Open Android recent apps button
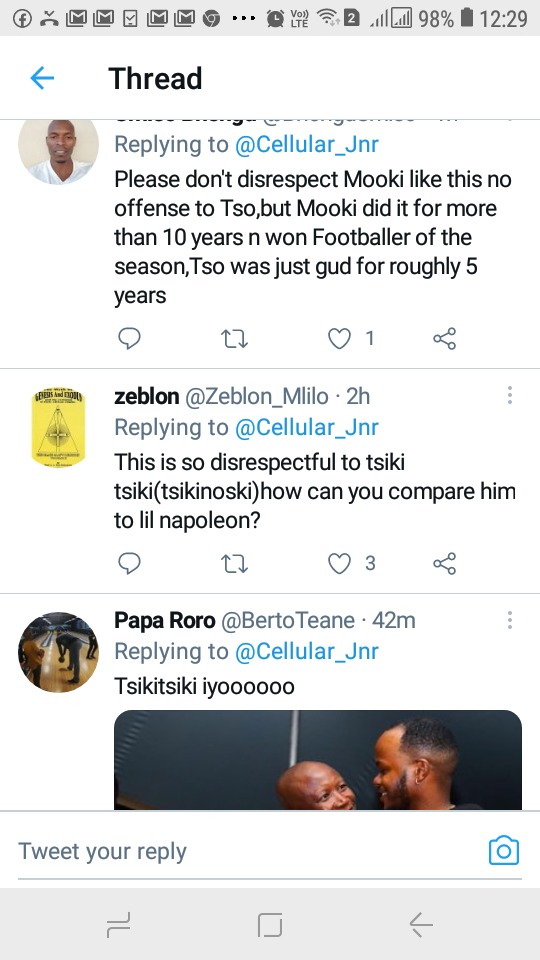540x960 pixels. click(x=118, y=924)
